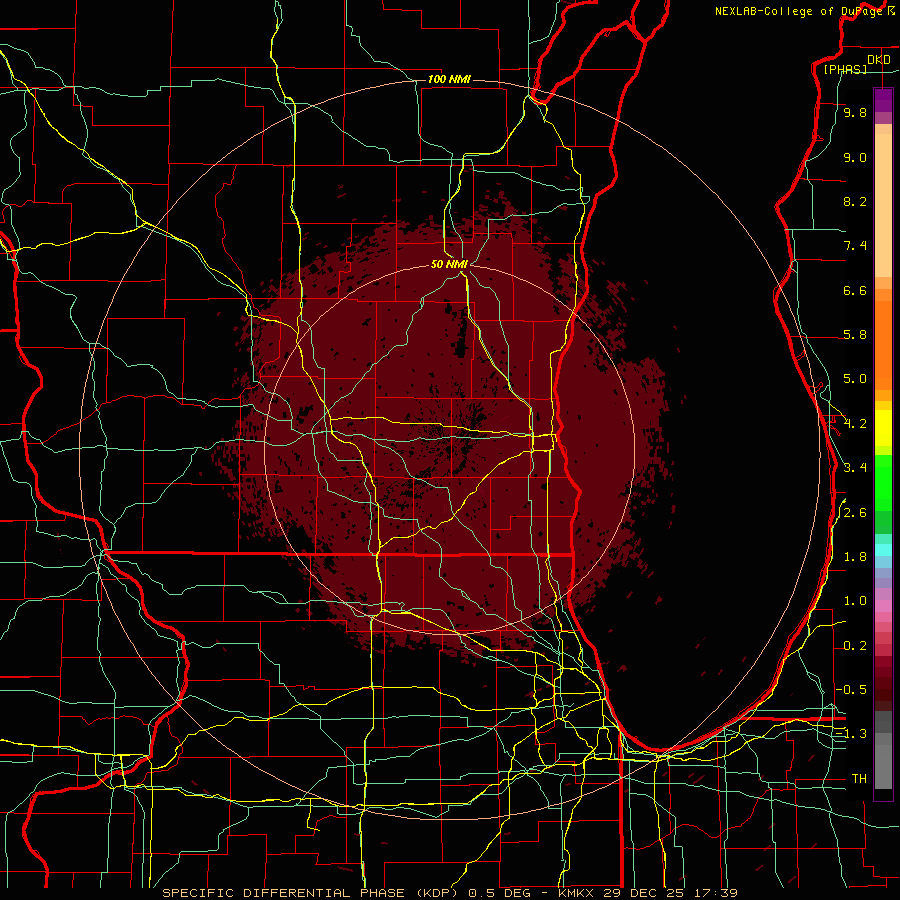Click the -0.5 scale label
900x900 pixels.
point(851,689)
